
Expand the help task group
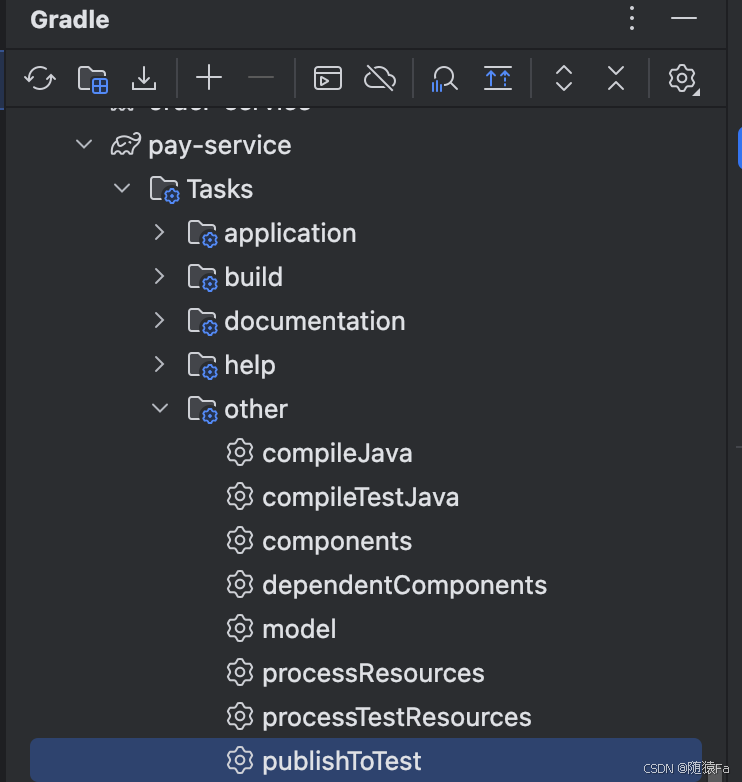(x=160, y=364)
